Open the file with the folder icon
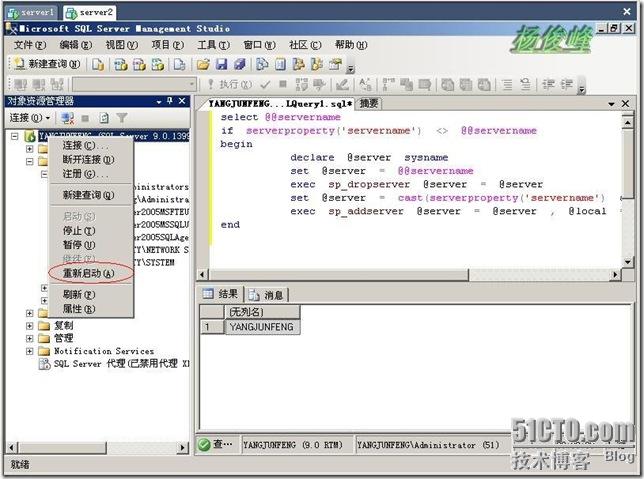The width and height of the screenshot is (644, 479). point(203,64)
